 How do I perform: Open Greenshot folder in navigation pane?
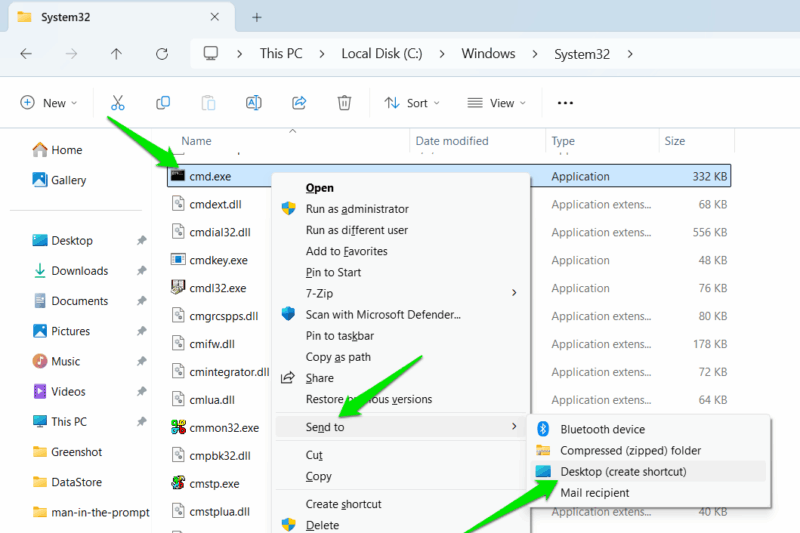pos(68,452)
